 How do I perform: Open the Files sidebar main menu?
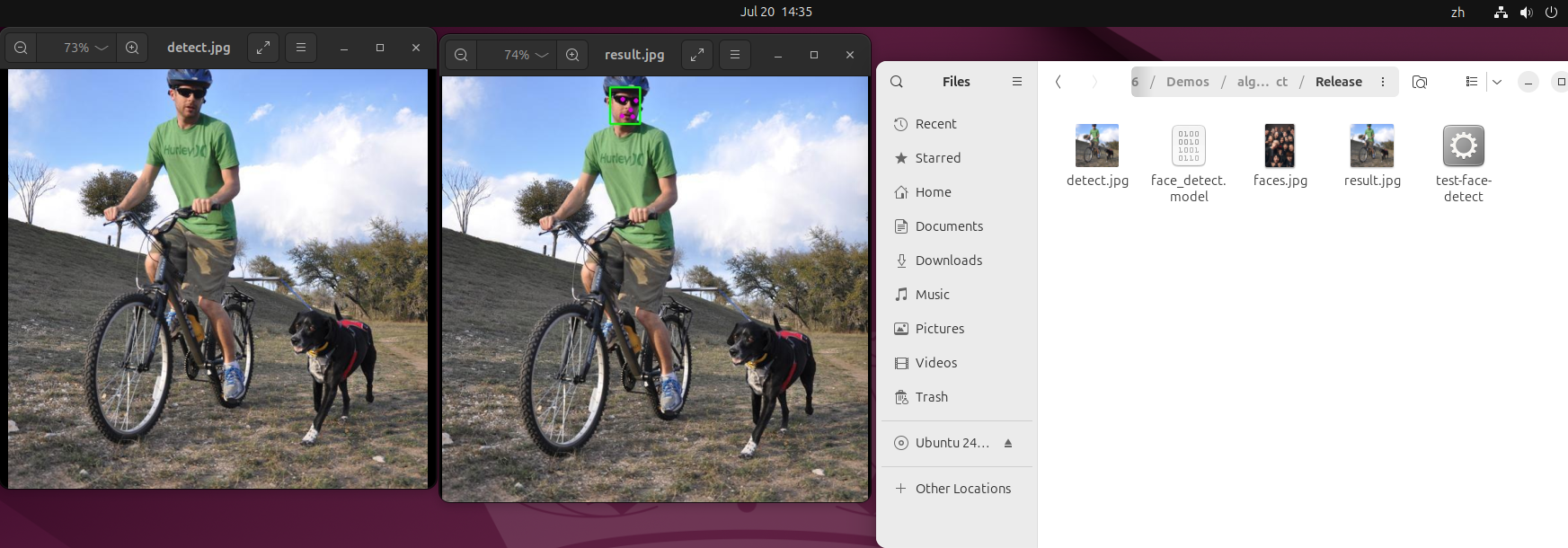click(1017, 82)
